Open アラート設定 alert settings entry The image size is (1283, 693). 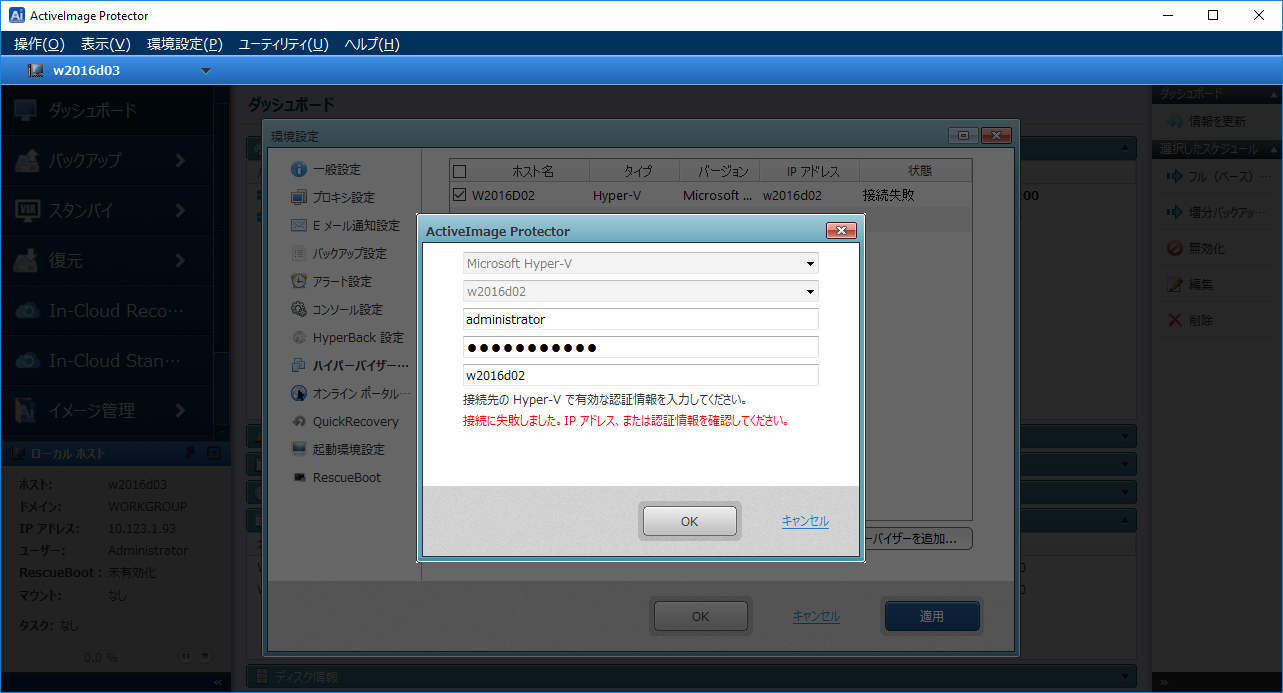[x=331, y=281]
